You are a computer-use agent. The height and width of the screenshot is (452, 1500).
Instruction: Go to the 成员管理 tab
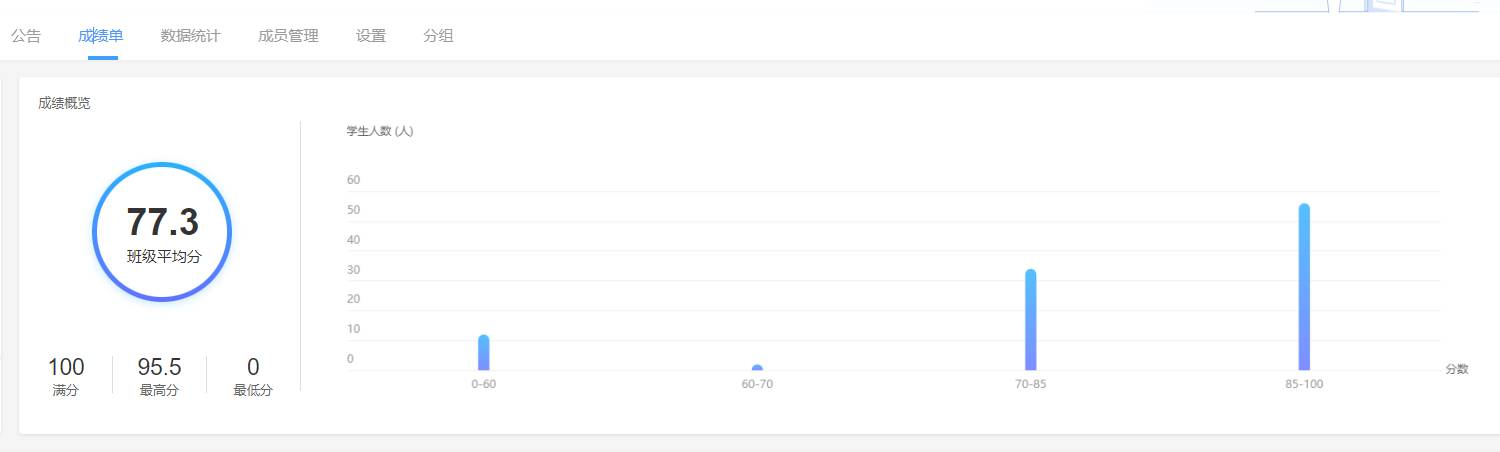point(288,36)
